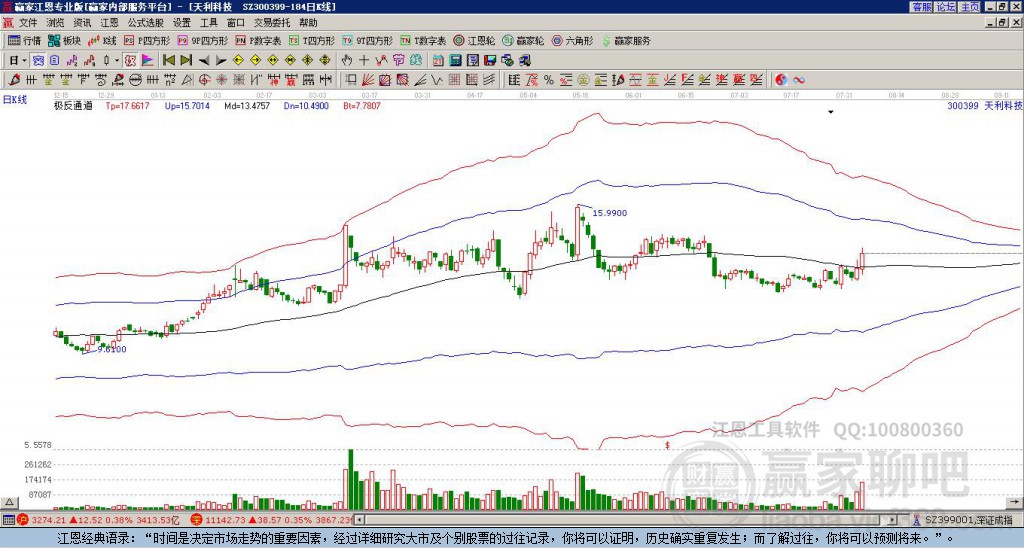
Task: Open the 赢家轮 tool
Action: [x=523, y=40]
